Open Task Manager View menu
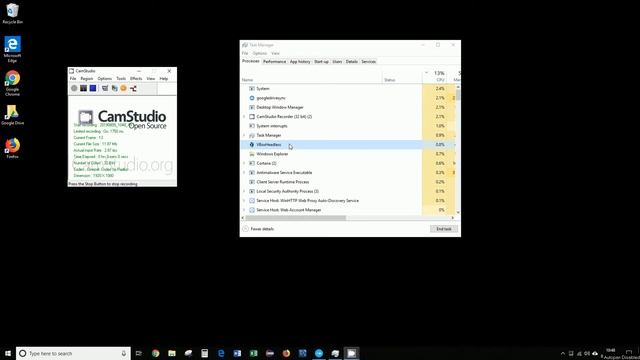640x360 pixels. 276,53
